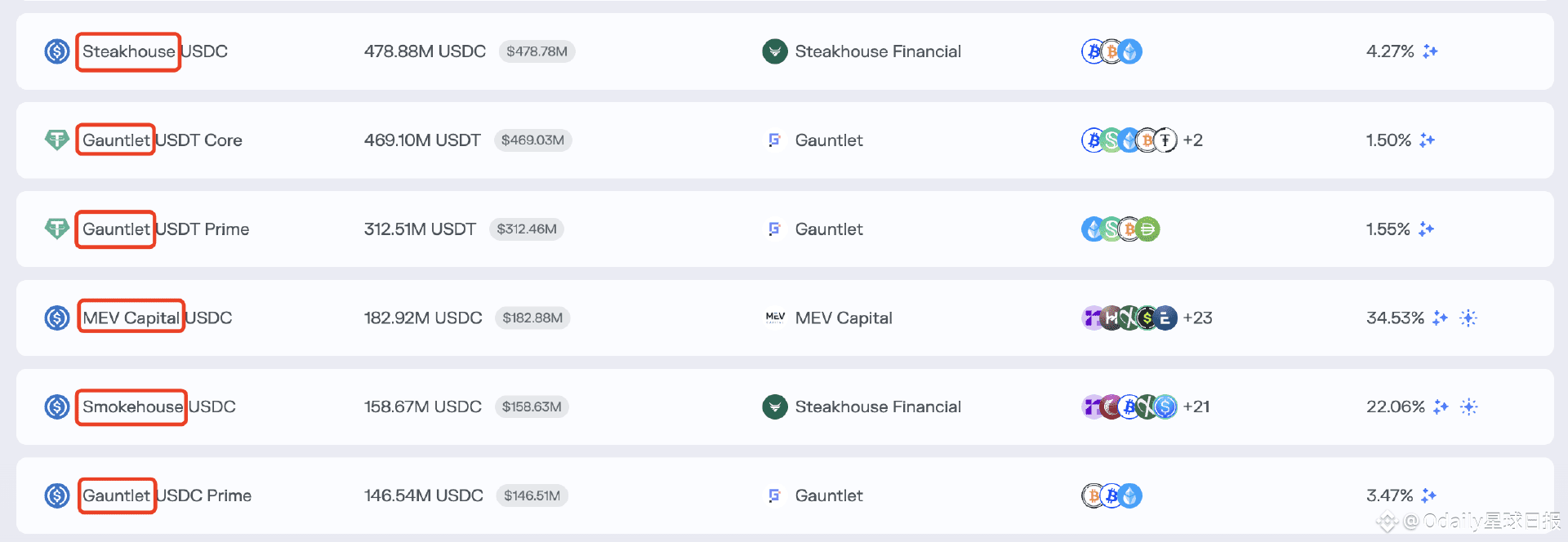1568x542 pixels.
Task: Click the $478.78M value badge
Action: (537, 51)
